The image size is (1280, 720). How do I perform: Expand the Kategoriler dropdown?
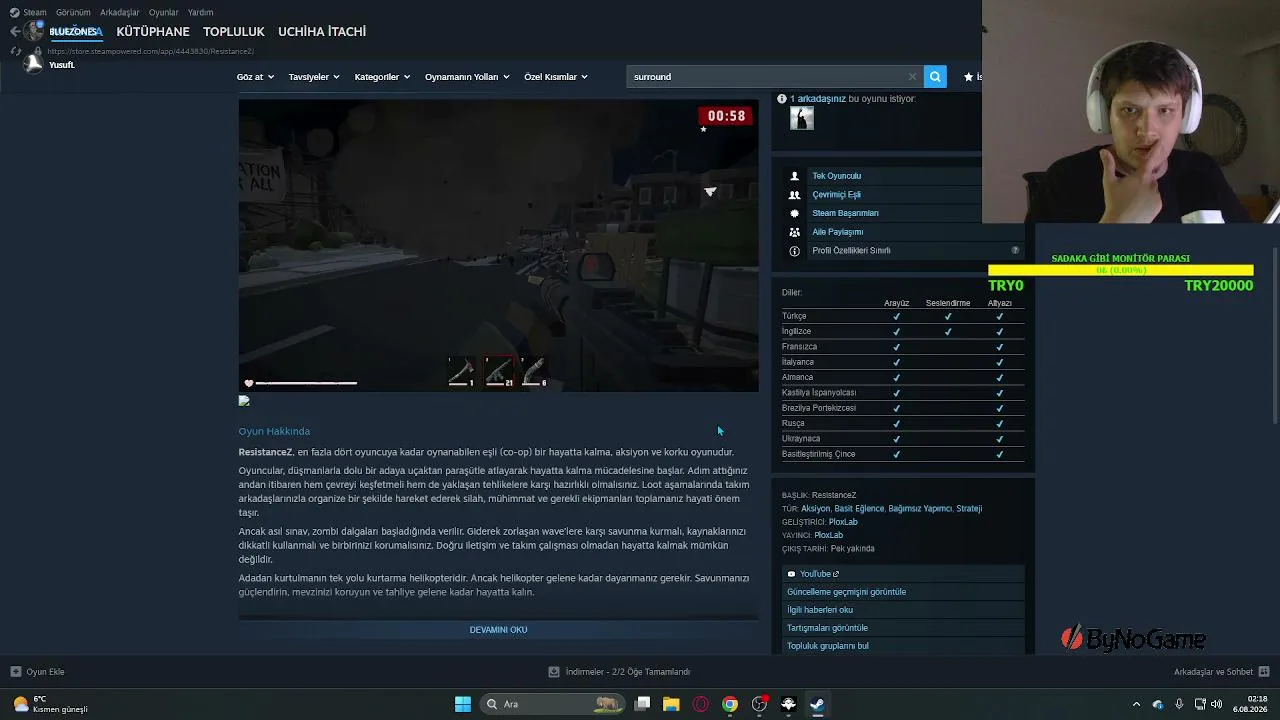click(381, 77)
